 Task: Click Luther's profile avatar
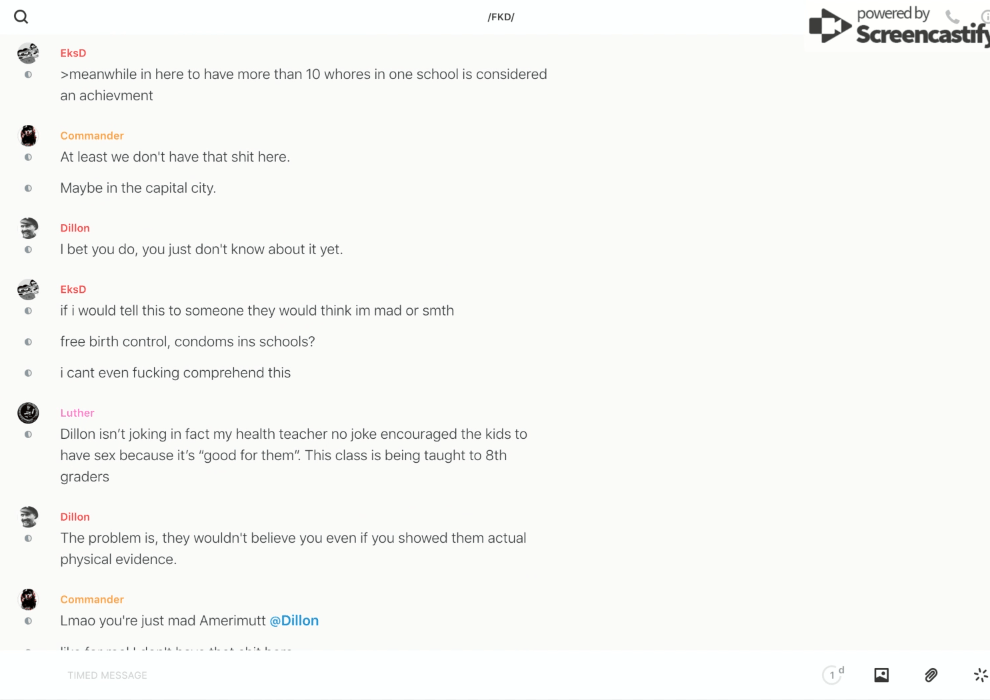28,412
